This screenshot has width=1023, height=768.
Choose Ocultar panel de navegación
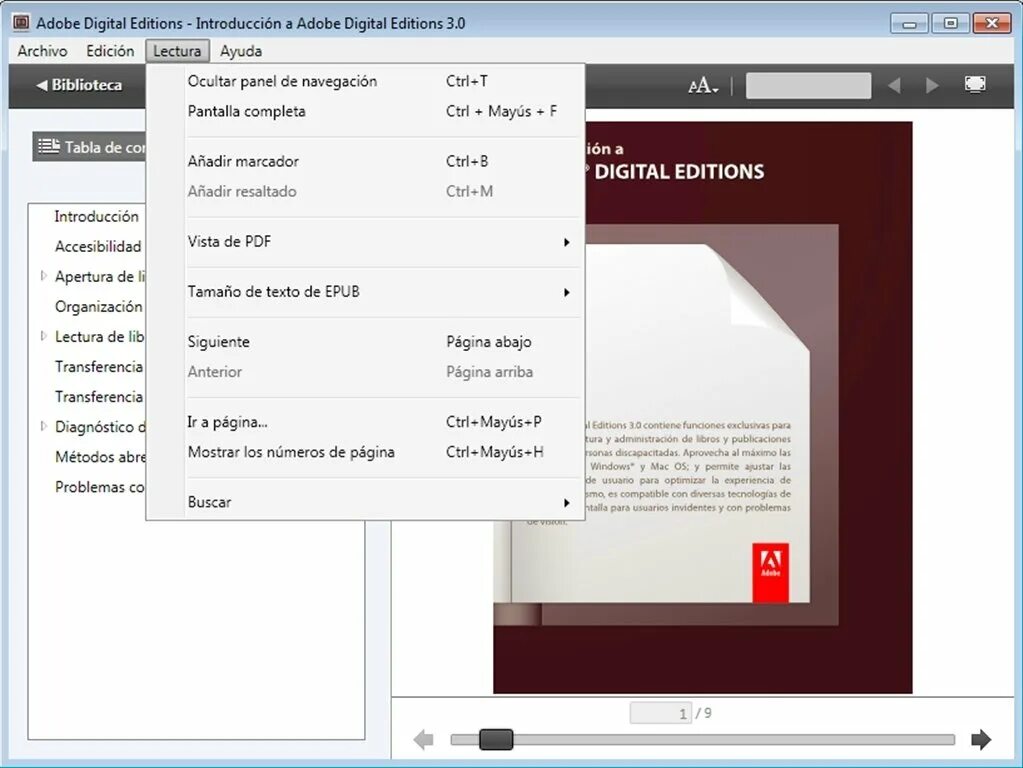(x=365, y=82)
